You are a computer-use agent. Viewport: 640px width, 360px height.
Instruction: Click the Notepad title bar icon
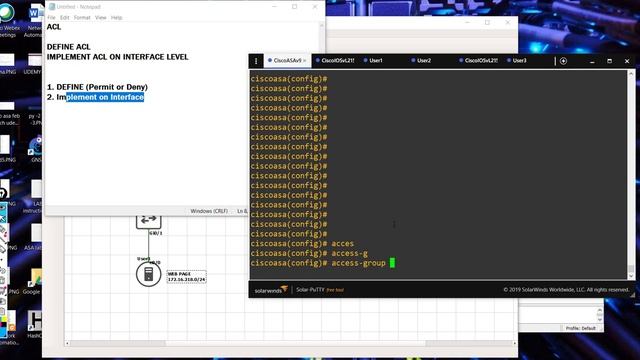pos(52,7)
